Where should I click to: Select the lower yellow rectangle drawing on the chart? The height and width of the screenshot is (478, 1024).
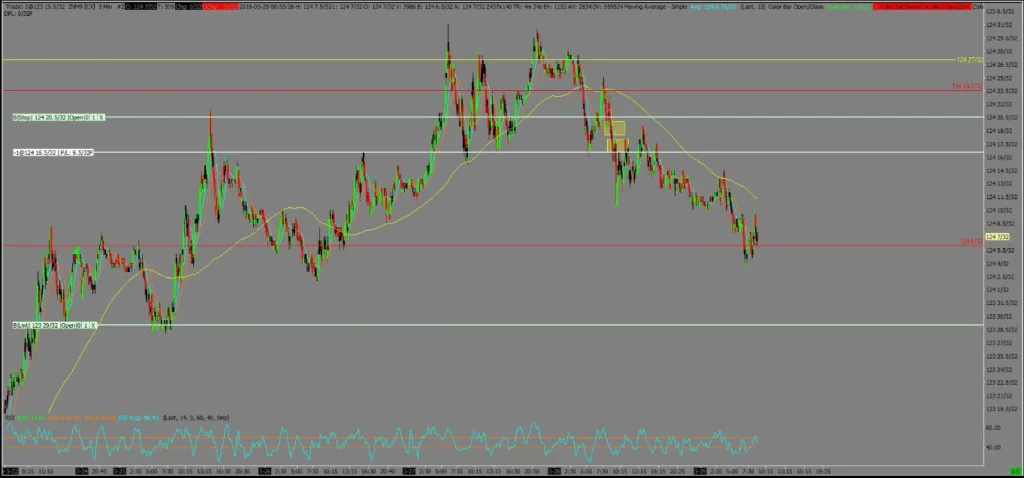[618, 146]
